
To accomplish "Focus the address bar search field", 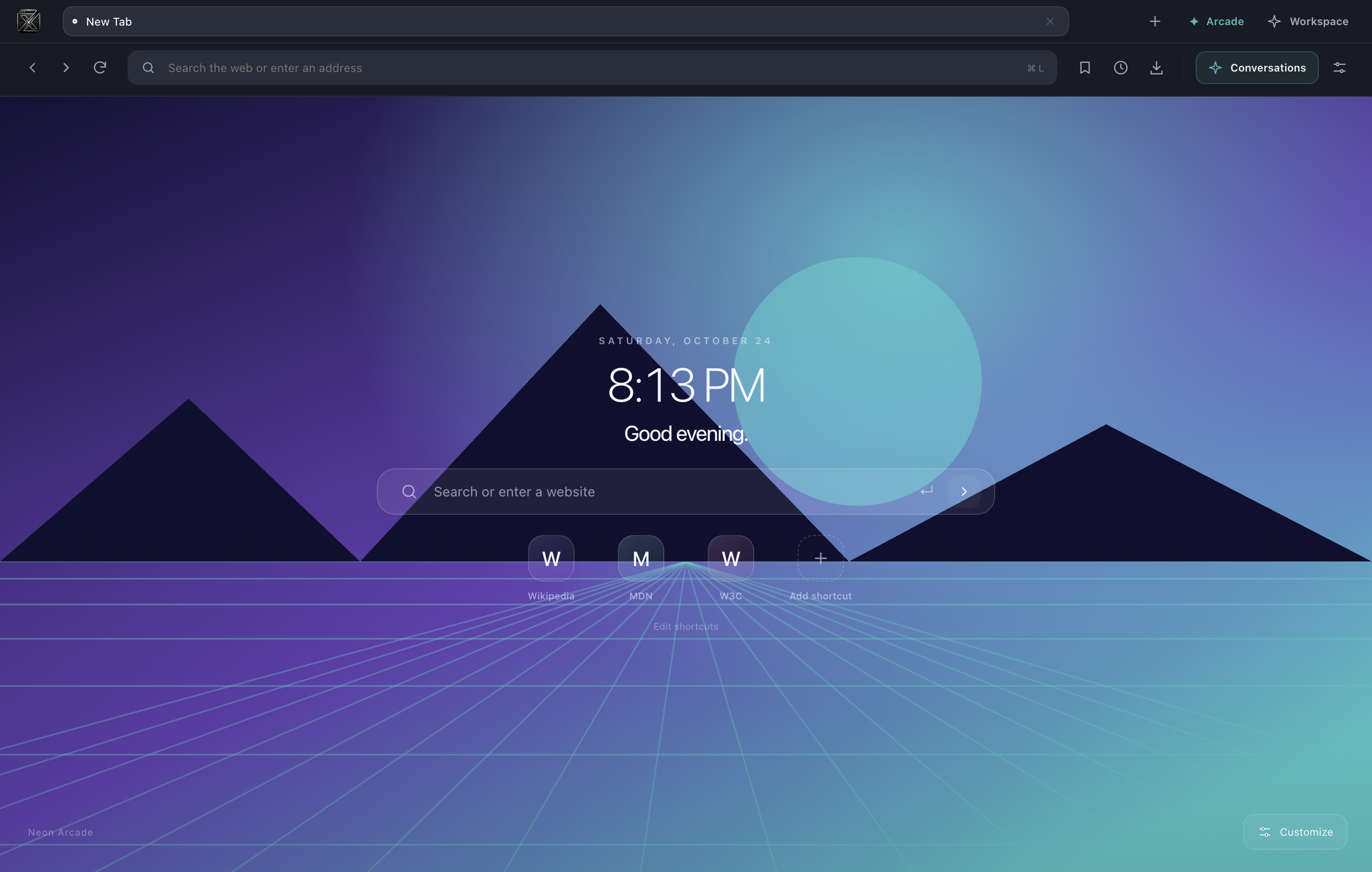I will (592, 68).
